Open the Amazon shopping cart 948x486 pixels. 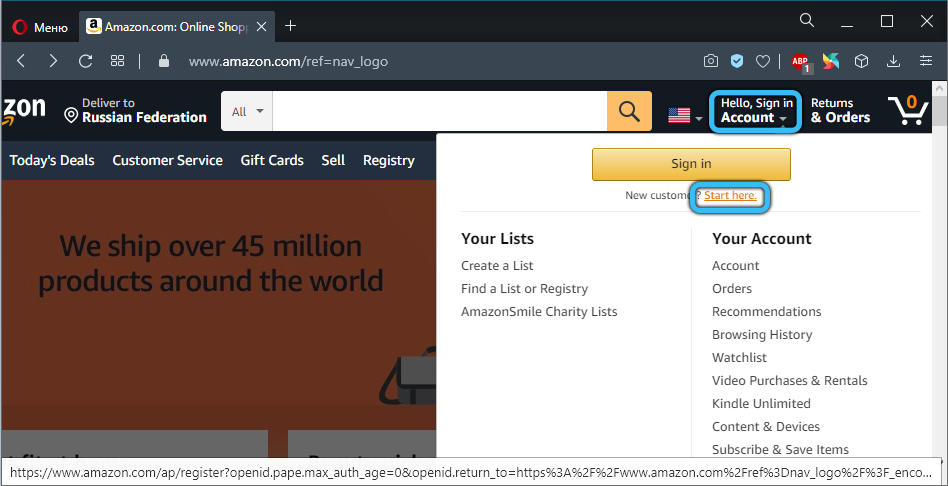[x=908, y=110]
